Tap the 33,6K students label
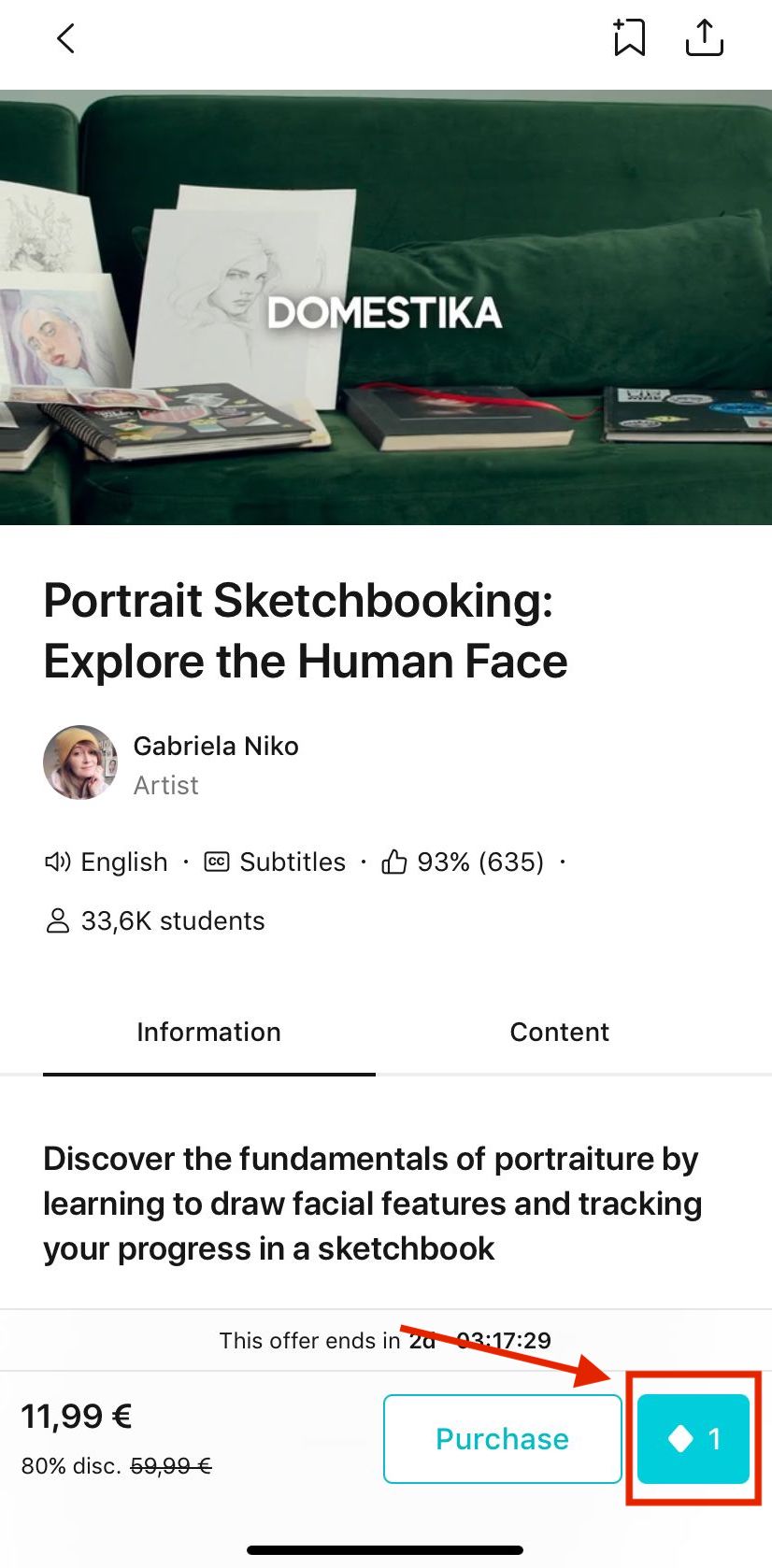Image resolution: width=772 pixels, height=1568 pixels. tap(173, 920)
